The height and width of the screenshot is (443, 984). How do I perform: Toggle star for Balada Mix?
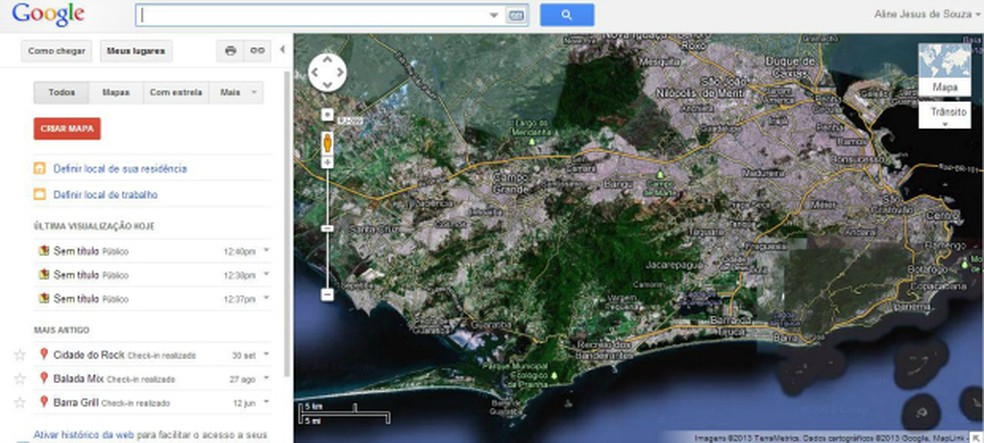point(19,379)
